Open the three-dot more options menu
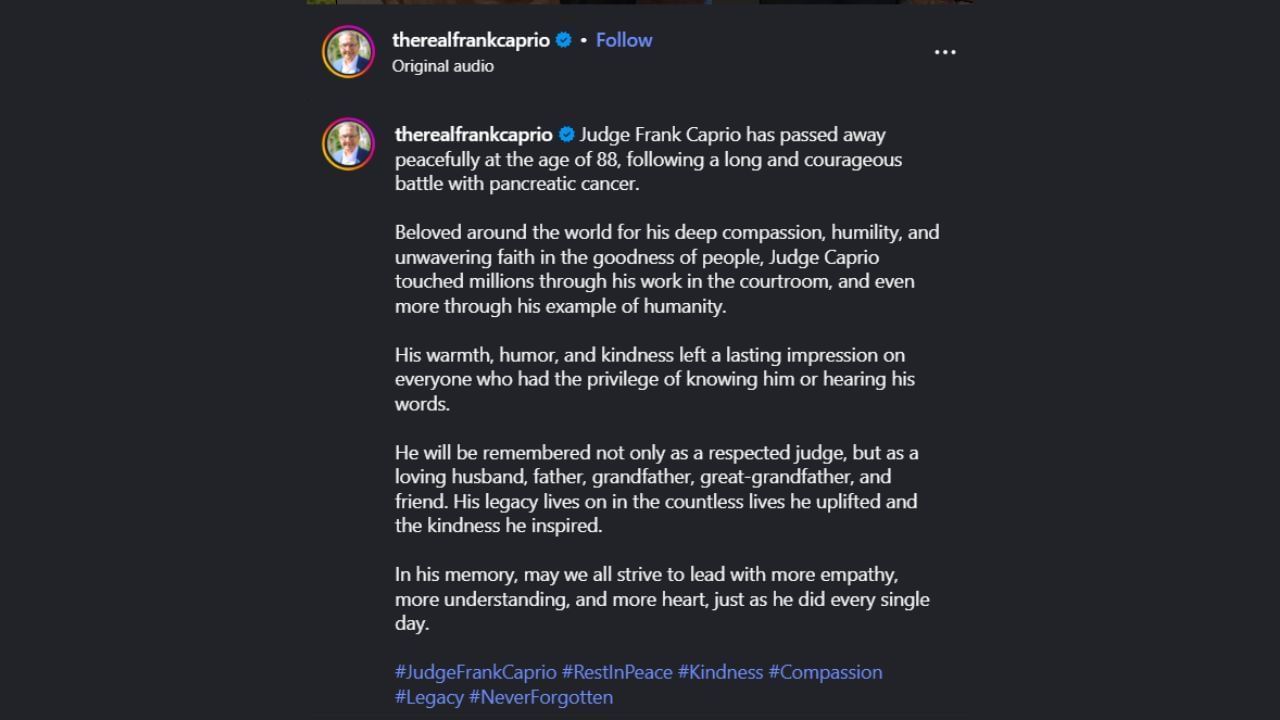1280x720 pixels. pos(945,52)
